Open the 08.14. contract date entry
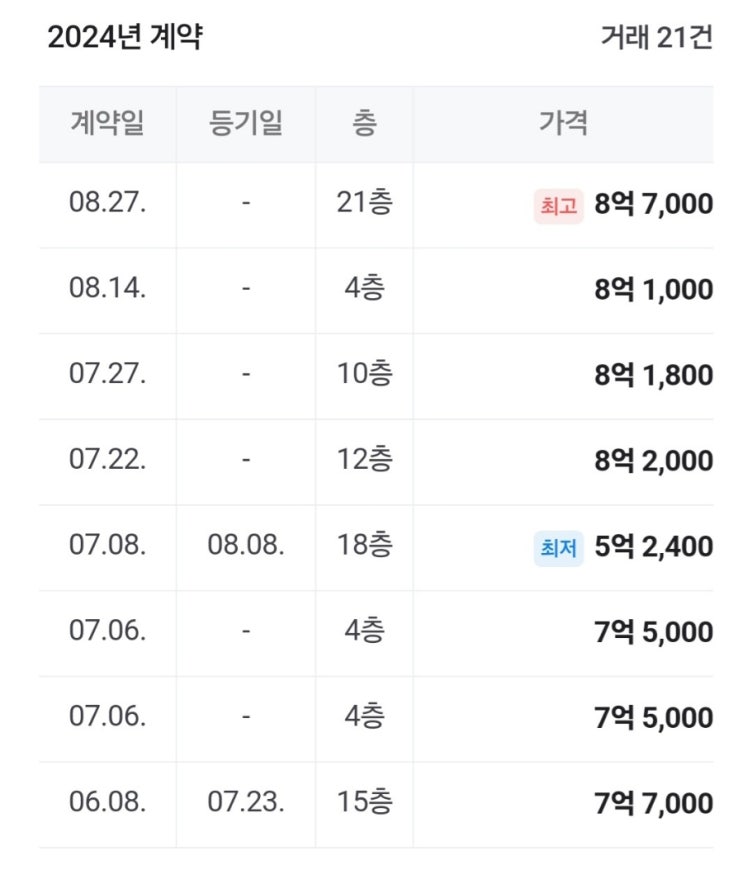The height and width of the screenshot is (879, 743). point(108,290)
